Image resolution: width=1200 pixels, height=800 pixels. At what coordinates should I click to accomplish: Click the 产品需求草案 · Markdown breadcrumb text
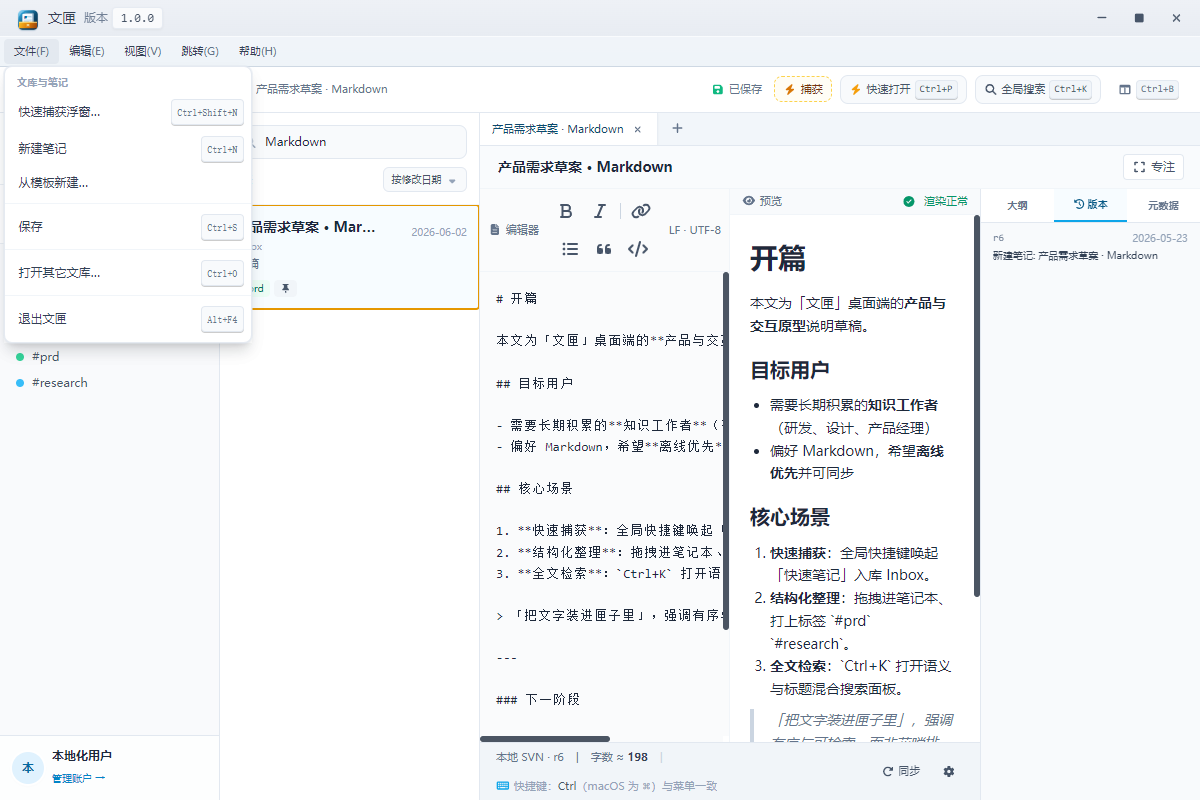321,89
